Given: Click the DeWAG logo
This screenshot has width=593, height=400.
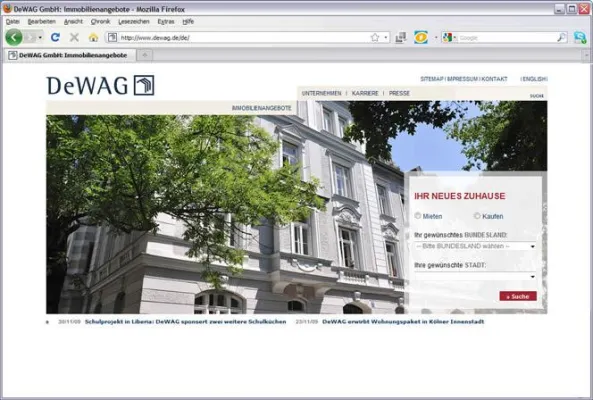Looking at the screenshot, I should 100,85.
